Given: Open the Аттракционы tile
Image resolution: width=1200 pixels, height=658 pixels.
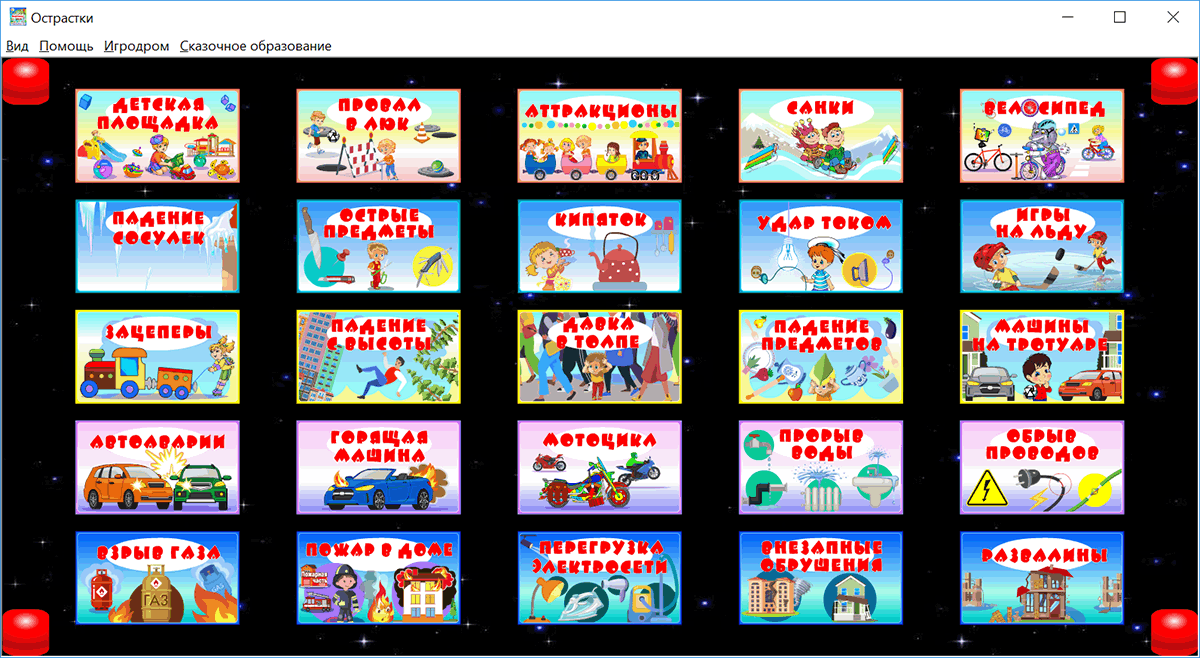Looking at the screenshot, I should pyautogui.click(x=599, y=136).
